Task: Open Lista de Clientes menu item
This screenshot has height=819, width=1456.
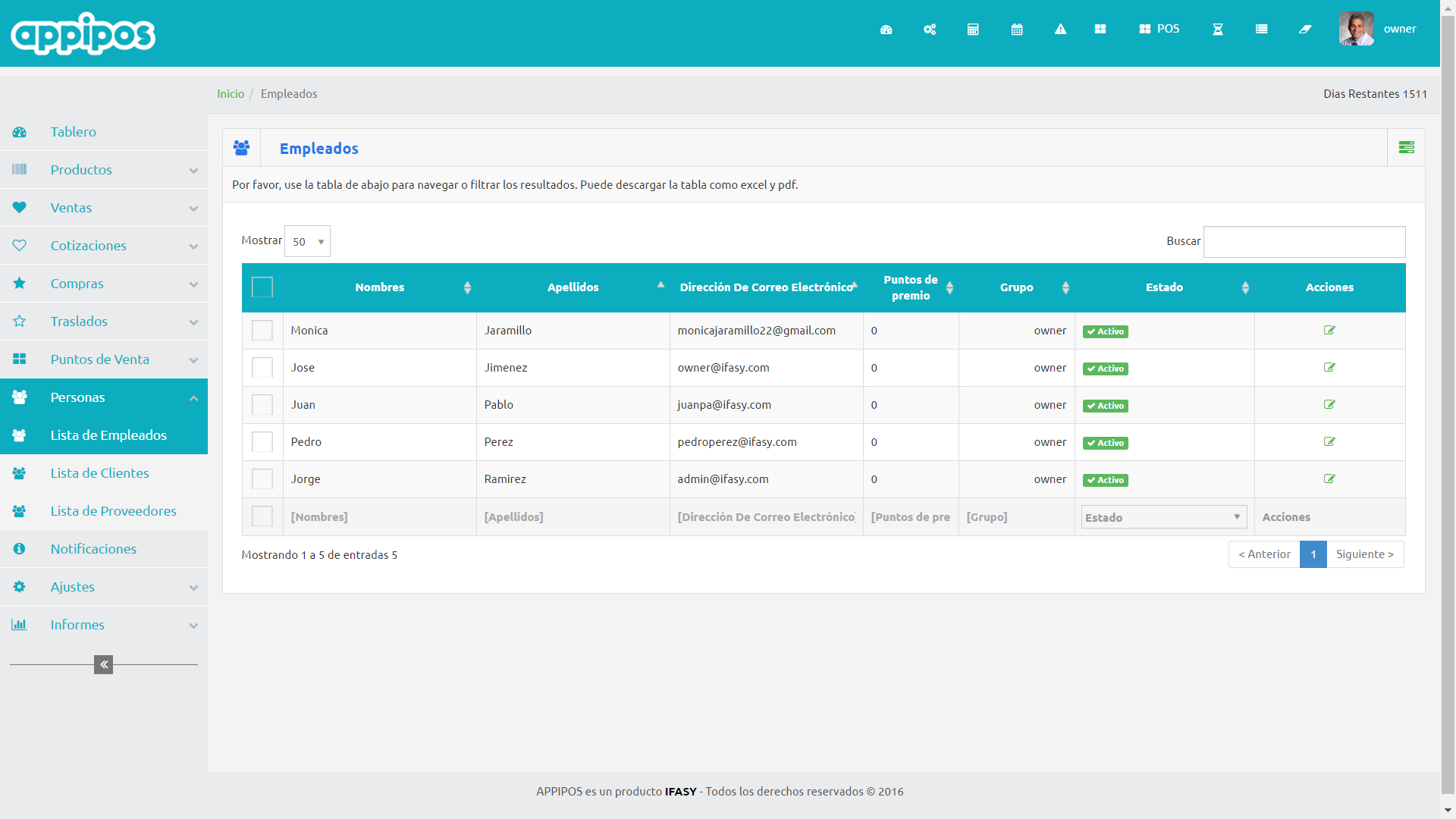Action: (99, 473)
